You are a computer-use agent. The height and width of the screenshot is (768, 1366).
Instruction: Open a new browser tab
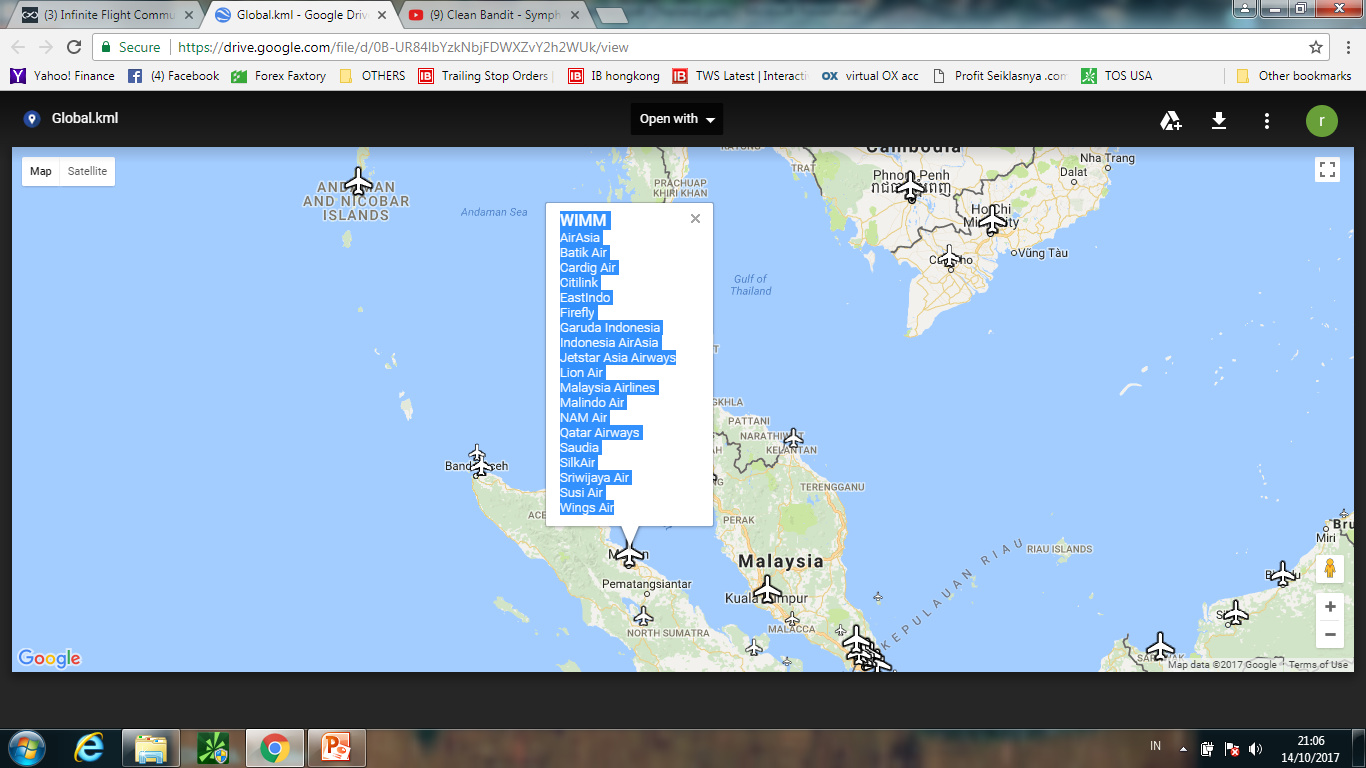[611, 15]
